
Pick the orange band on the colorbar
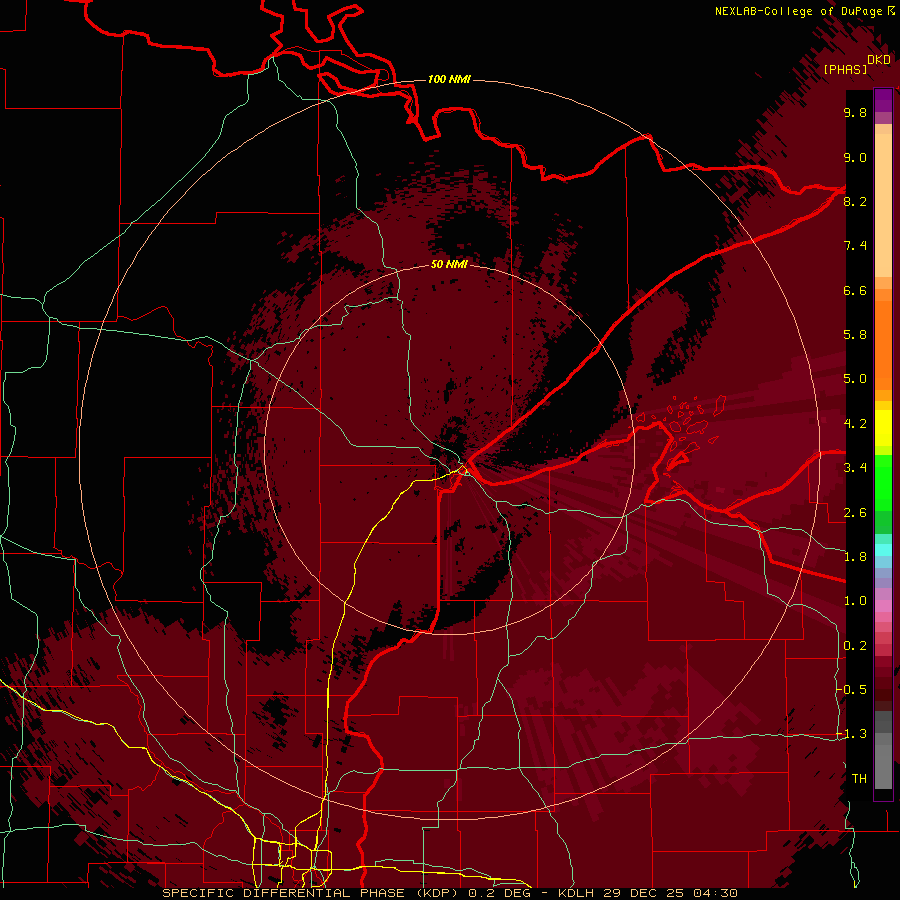(883, 344)
